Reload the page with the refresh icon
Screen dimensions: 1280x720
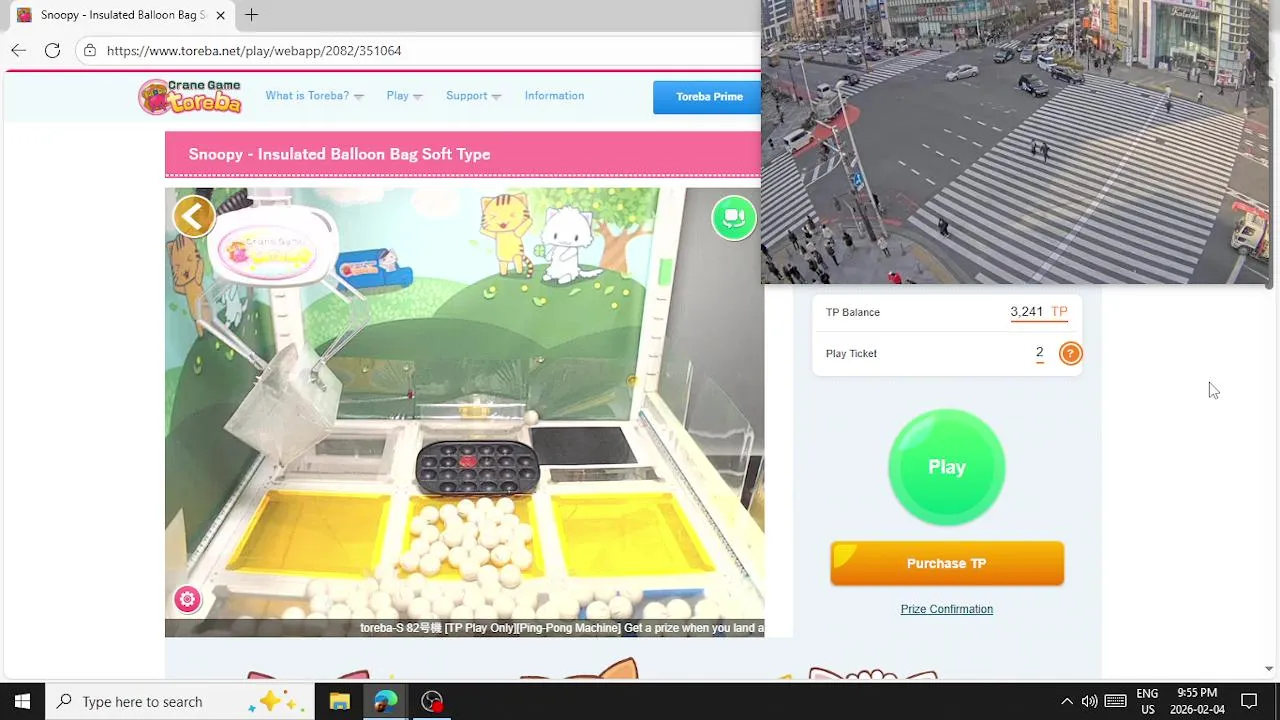(52, 50)
